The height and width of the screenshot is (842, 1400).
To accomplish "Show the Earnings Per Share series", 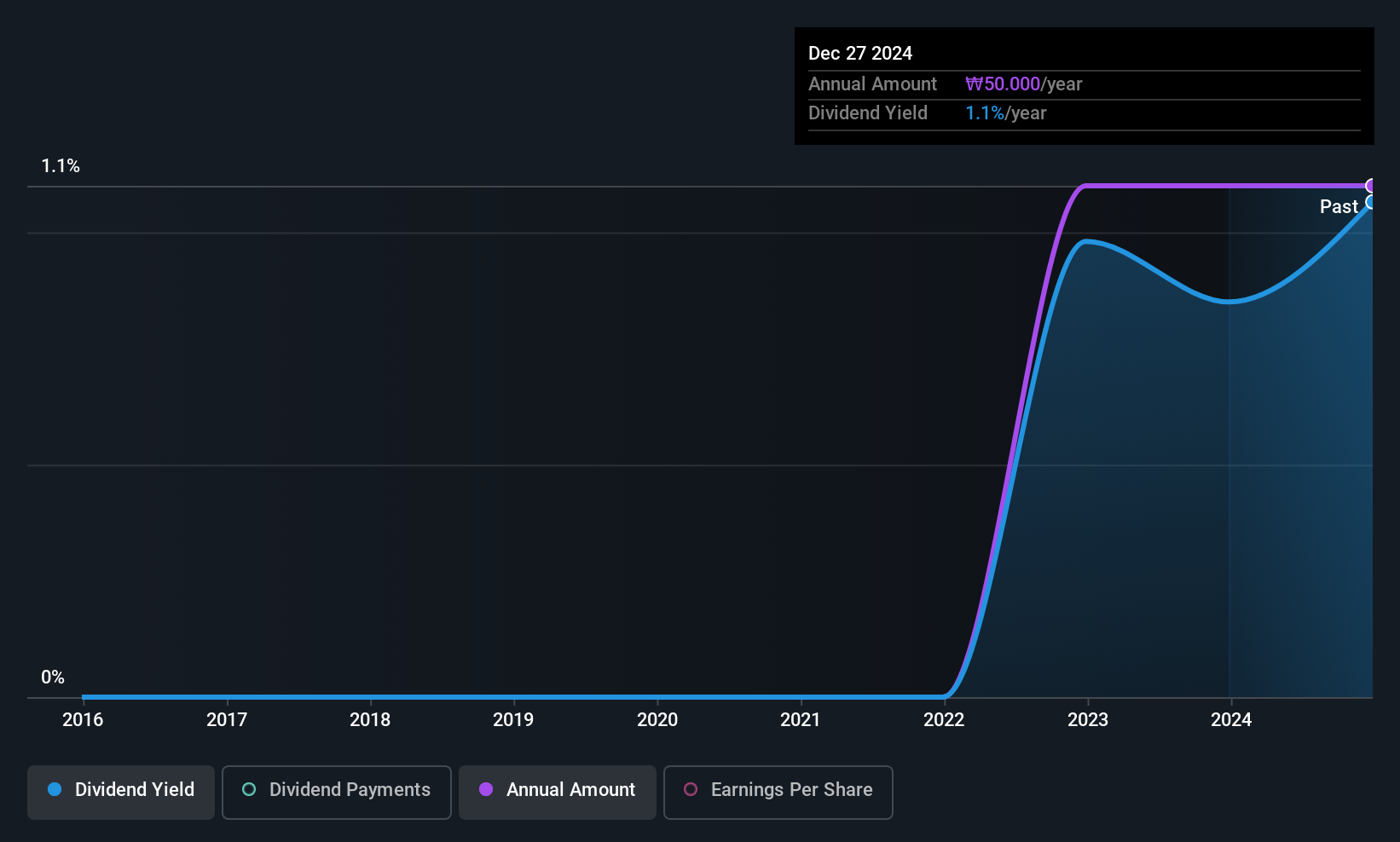I will click(778, 793).
